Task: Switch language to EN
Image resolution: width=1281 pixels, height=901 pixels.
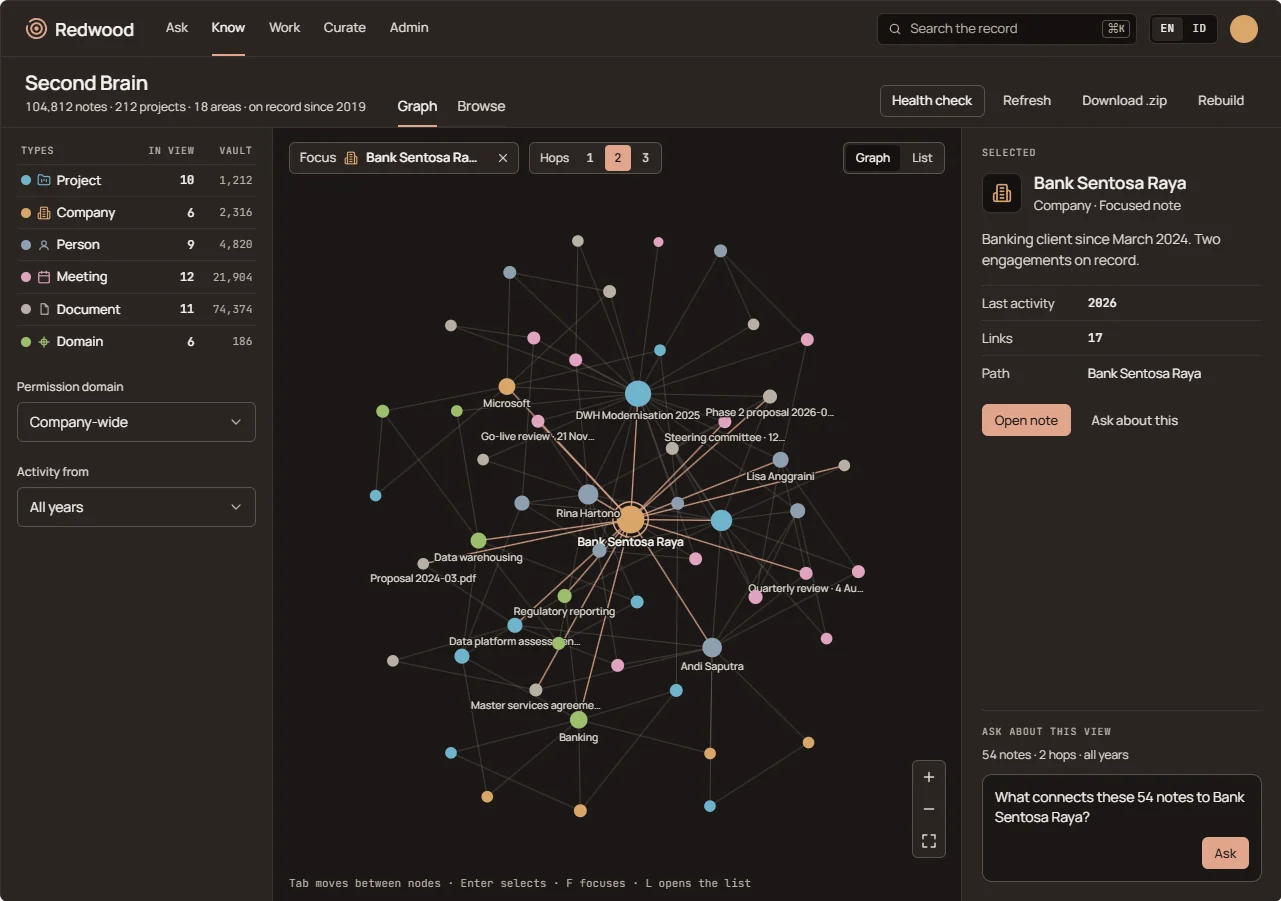Action: click(1167, 29)
